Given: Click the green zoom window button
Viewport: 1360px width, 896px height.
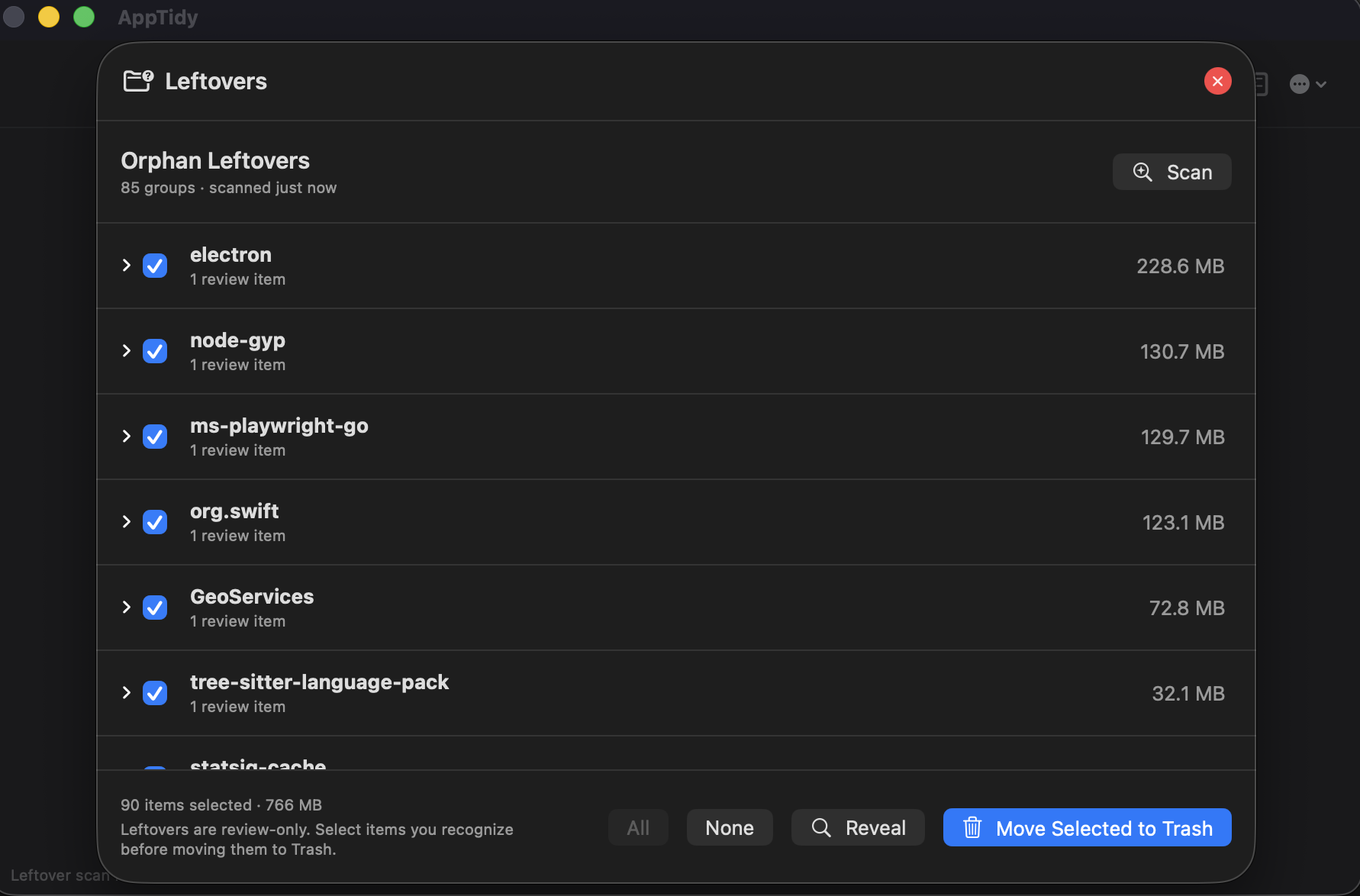Looking at the screenshot, I should coord(84,17).
